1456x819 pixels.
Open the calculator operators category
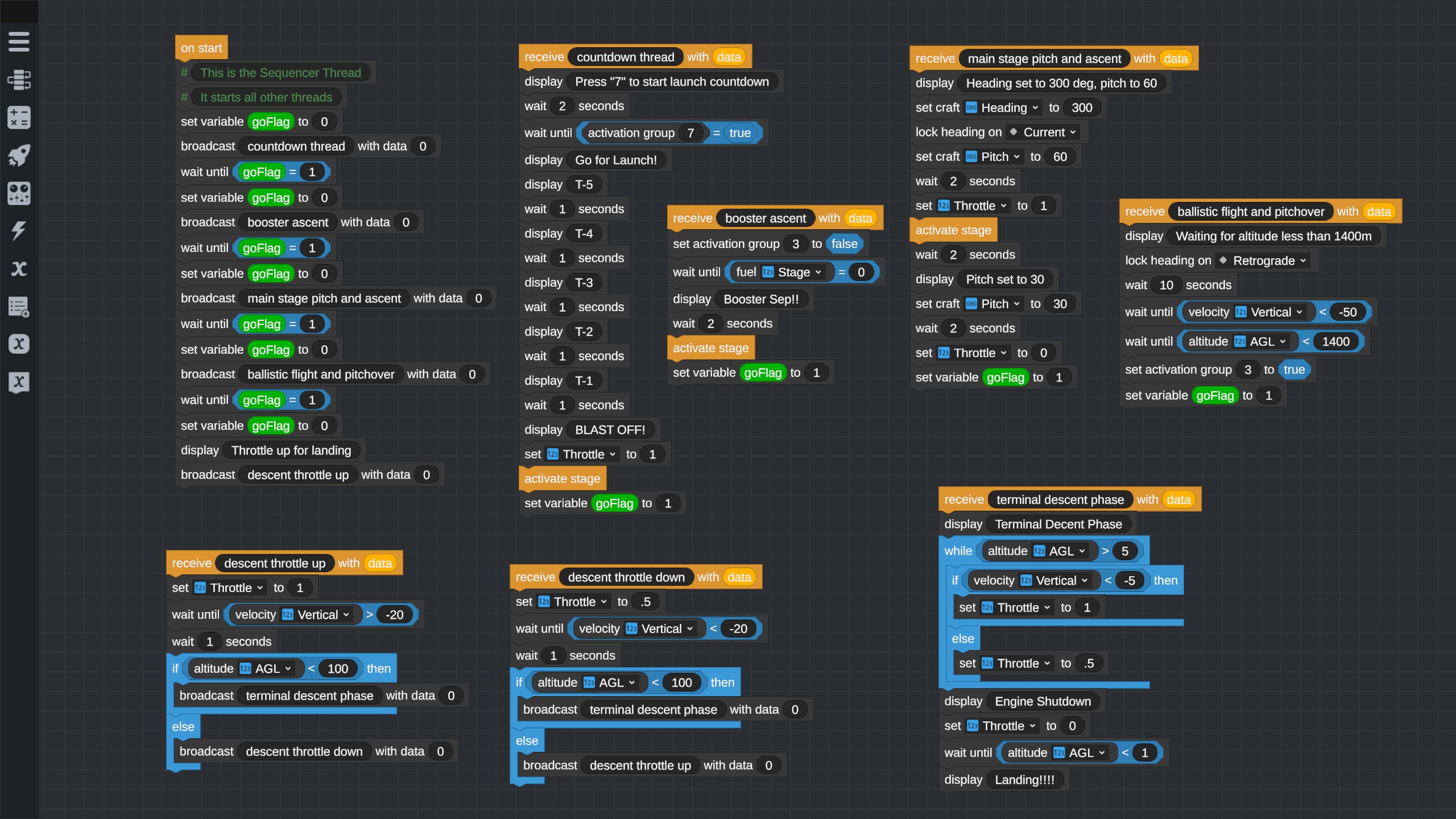pyautogui.click(x=19, y=118)
